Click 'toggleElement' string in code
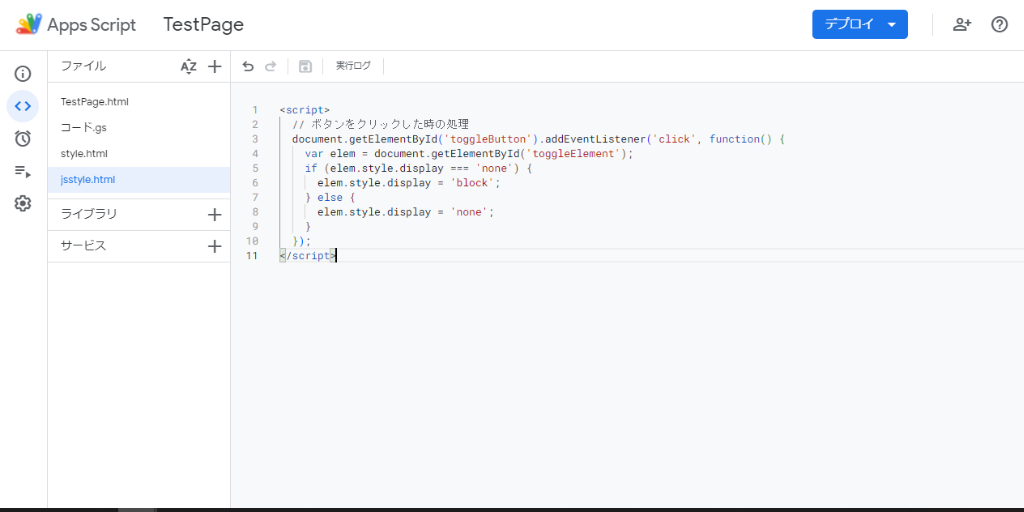 coord(574,153)
